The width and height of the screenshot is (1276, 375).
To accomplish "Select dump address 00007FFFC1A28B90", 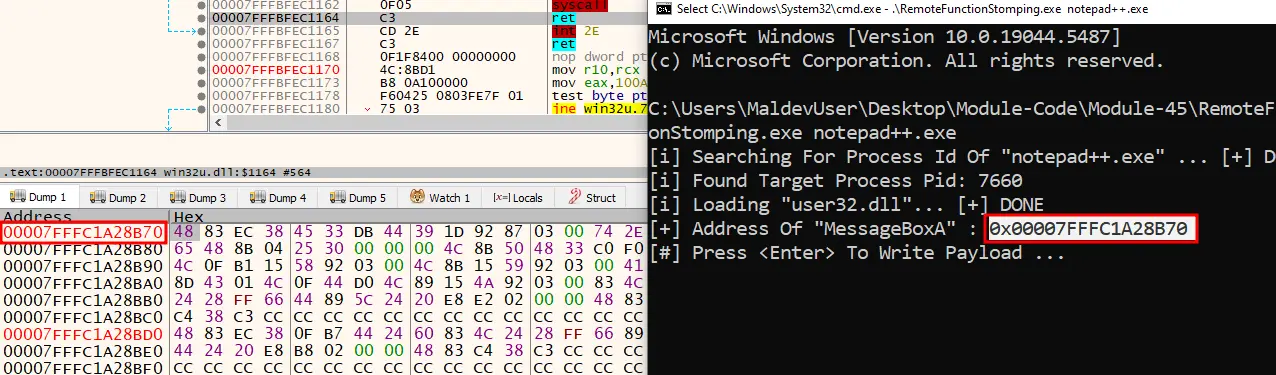I will pos(83,267).
